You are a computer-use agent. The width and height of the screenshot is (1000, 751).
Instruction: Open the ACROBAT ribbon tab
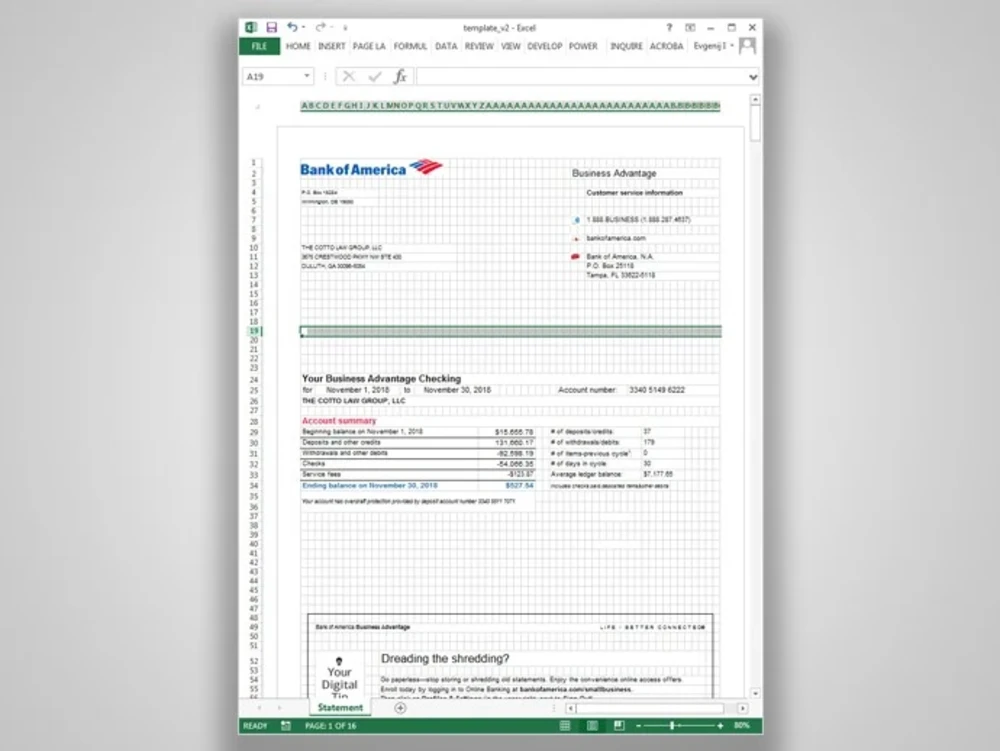pos(666,46)
